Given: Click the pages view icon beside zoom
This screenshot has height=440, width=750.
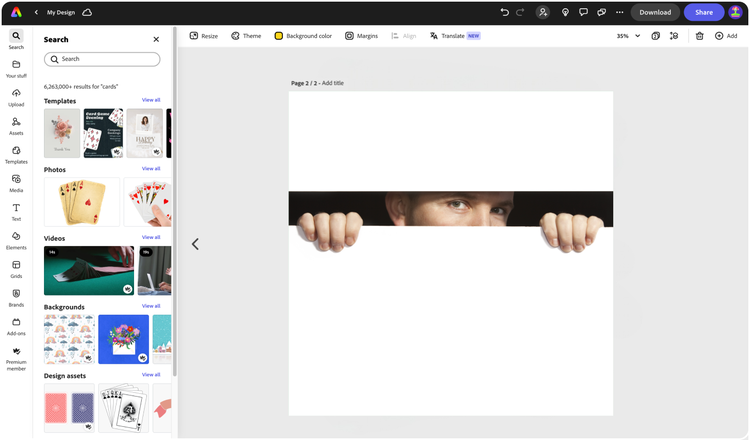Looking at the screenshot, I should point(656,36).
